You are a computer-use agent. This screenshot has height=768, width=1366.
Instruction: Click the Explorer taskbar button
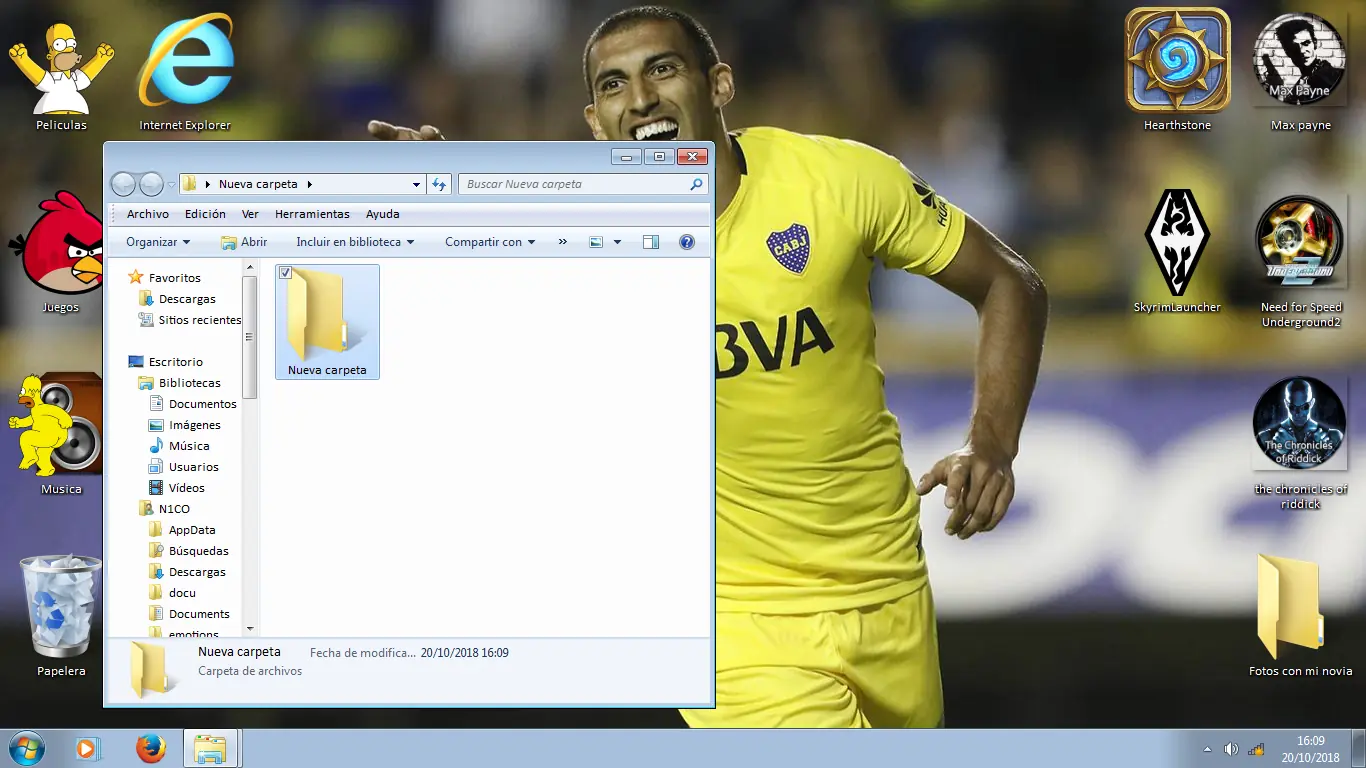[x=211, y=748]
